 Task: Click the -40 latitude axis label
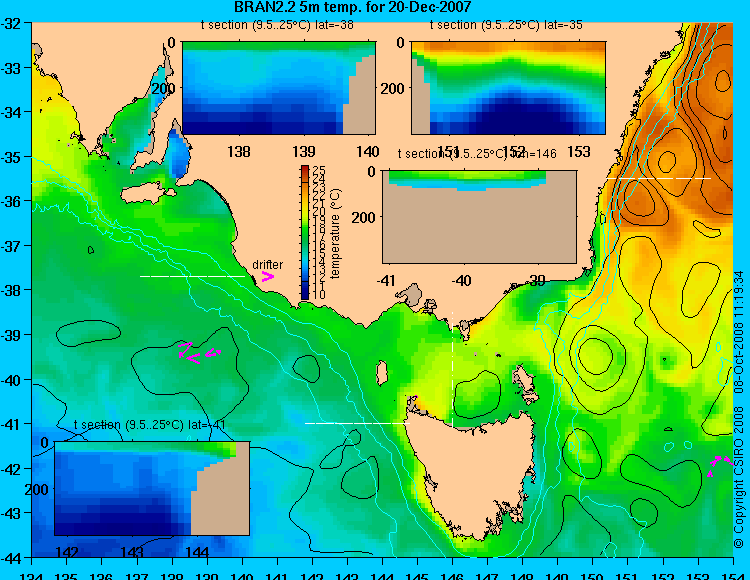pyautogui.click(x=11, y=380)
